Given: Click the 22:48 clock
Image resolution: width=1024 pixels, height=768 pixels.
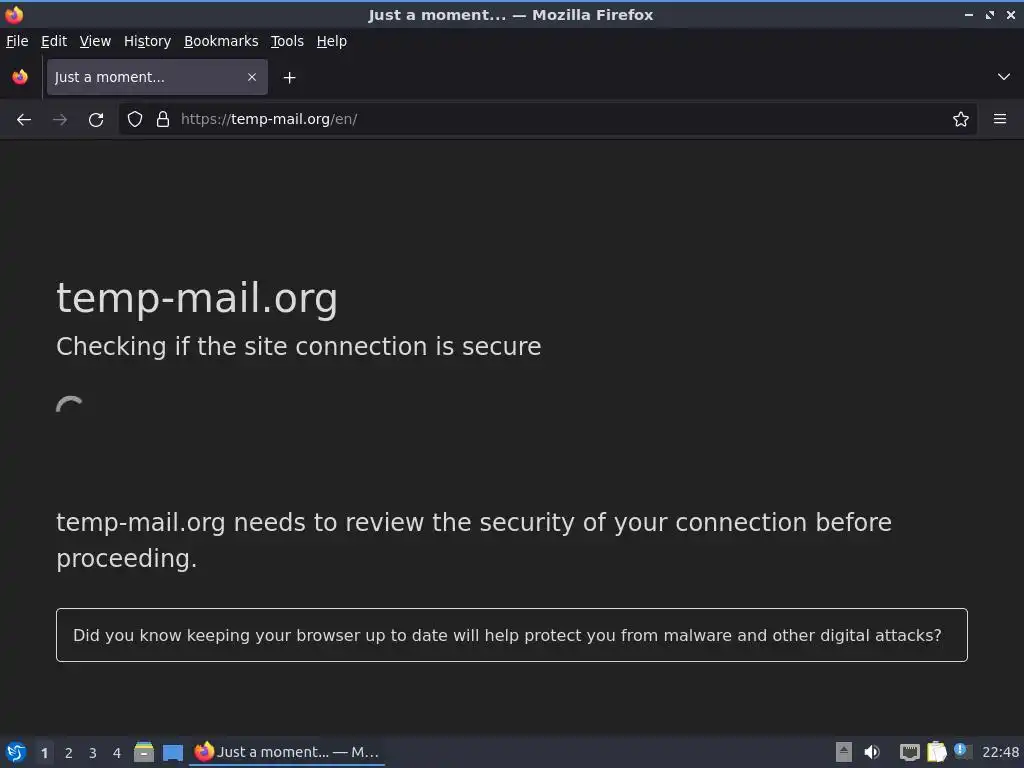Looking at the screenshot, I should (x=1000, y=752).
